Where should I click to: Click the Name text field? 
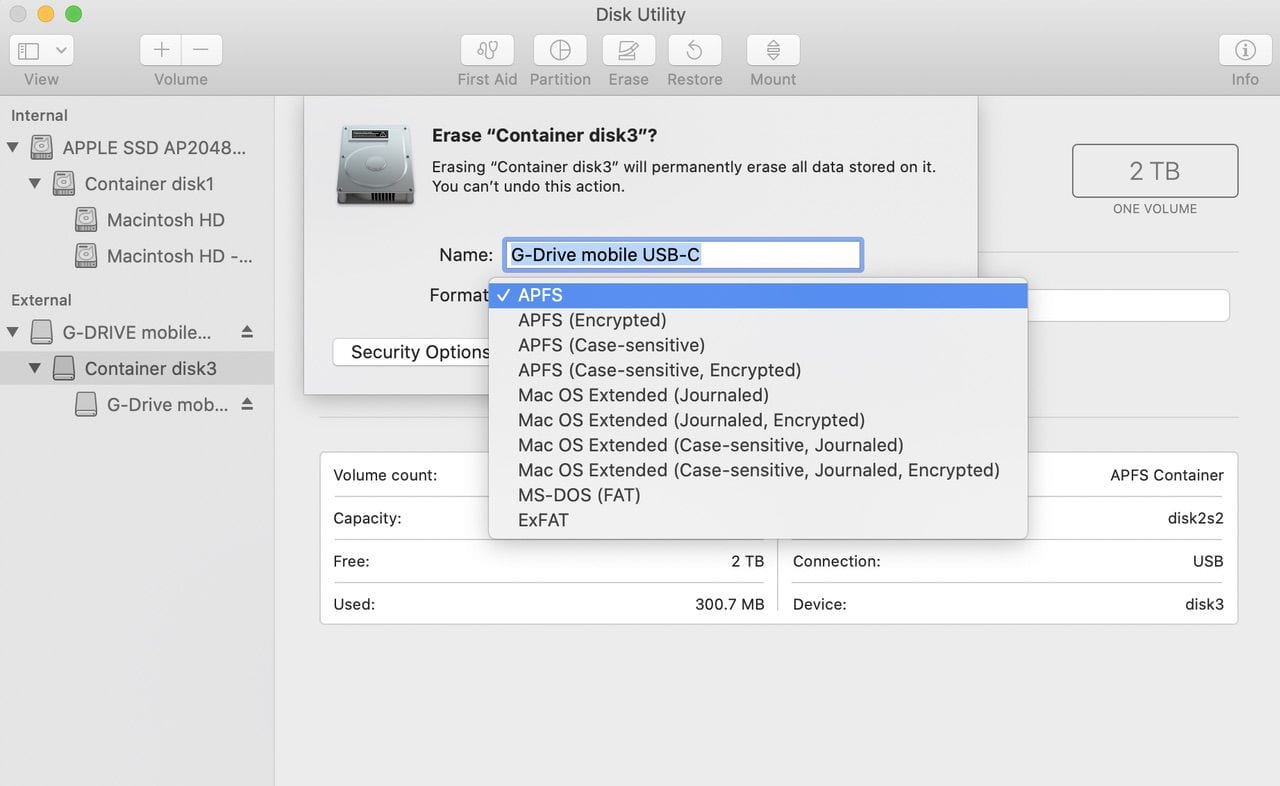pos(683,255)
